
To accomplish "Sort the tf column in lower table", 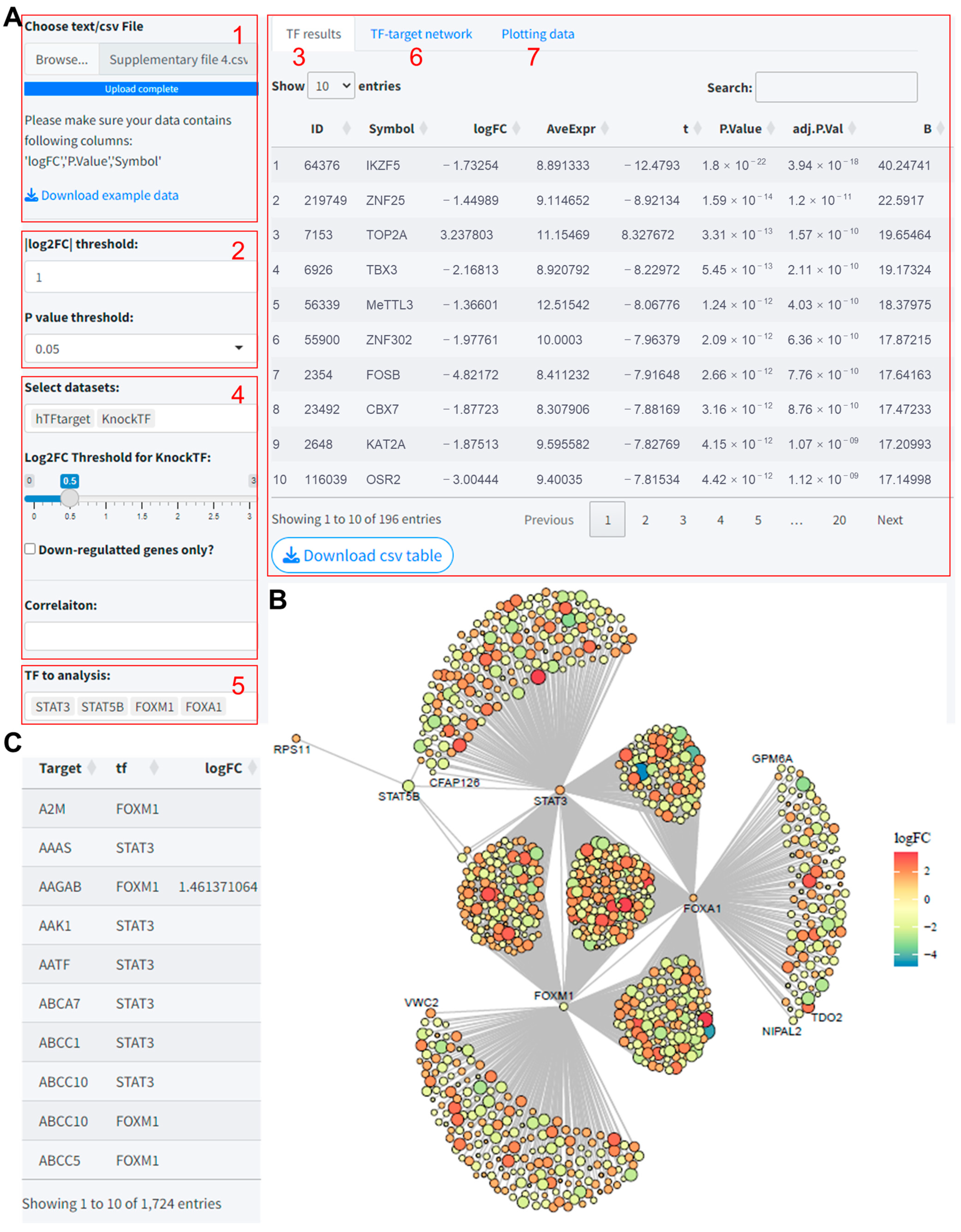I will (154, 768).
